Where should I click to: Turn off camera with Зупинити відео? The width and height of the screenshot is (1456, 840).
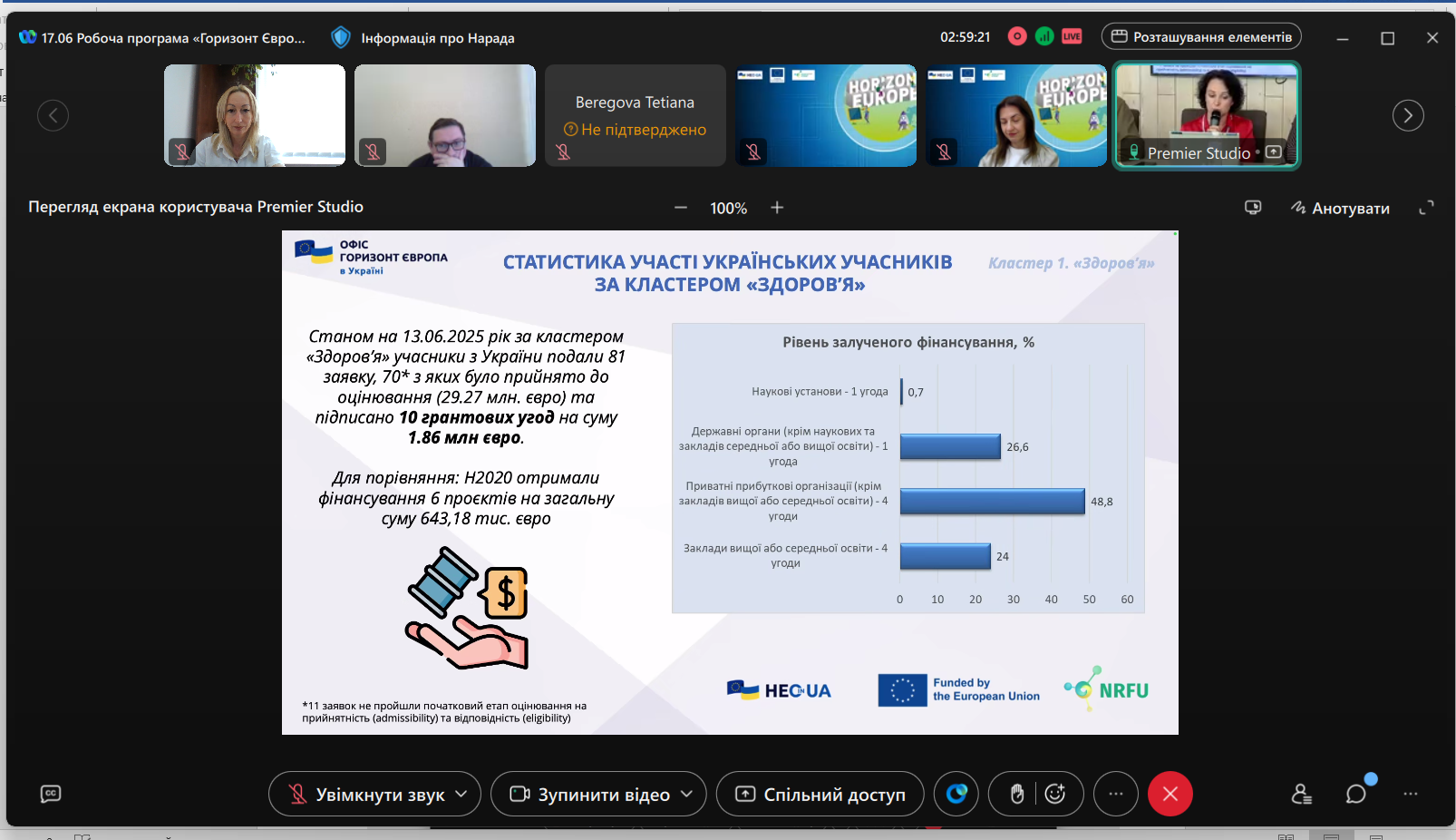(x=590, y=795)
